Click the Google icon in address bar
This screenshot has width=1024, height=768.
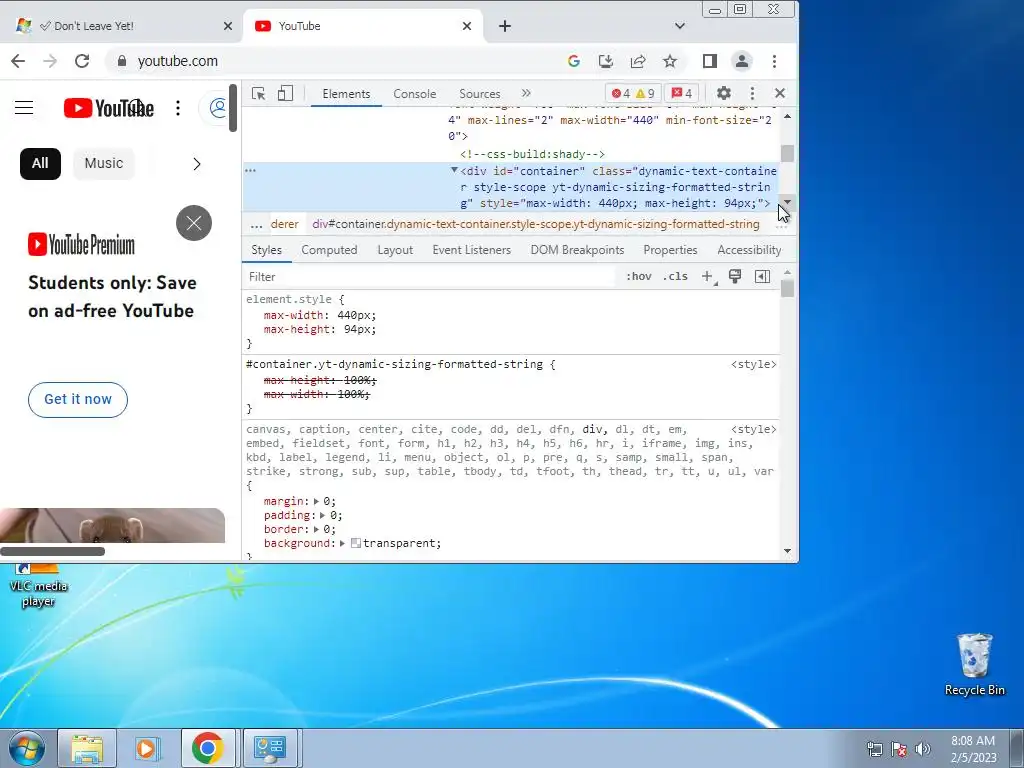[574, 61]
